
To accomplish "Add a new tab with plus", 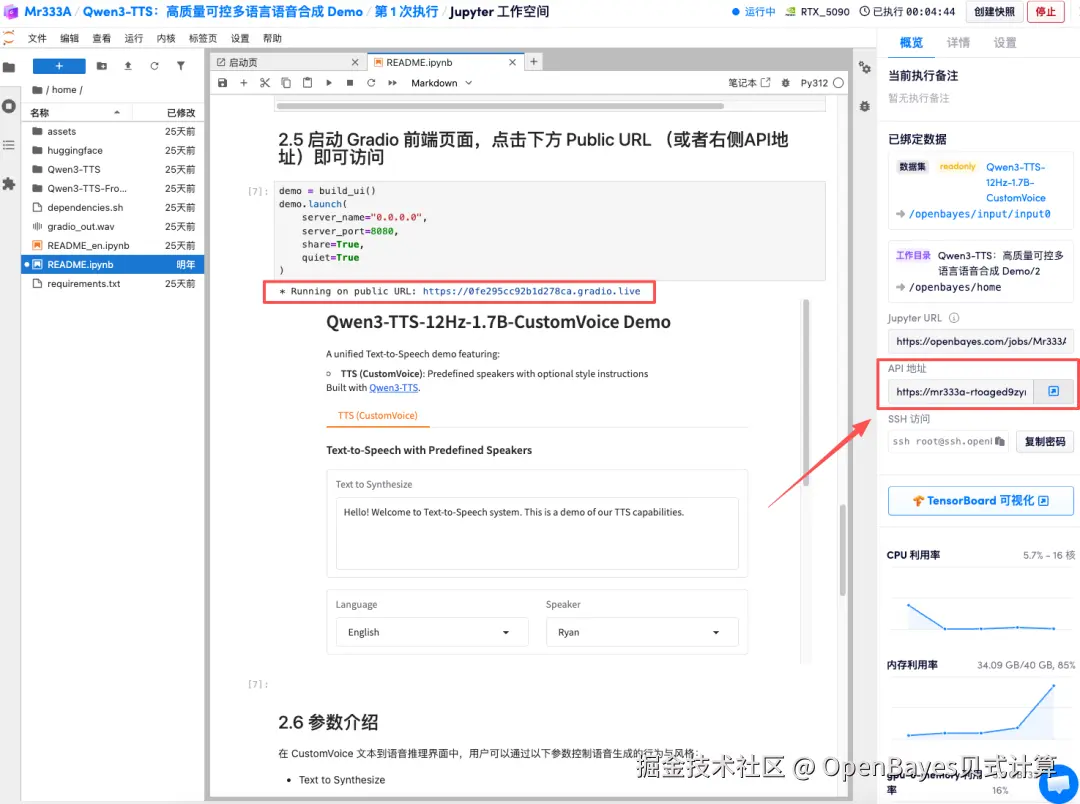I will [533, 61].
